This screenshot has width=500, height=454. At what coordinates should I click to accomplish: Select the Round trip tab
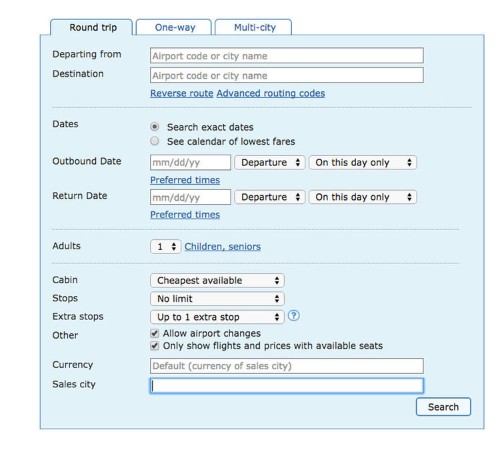click(x=92, y=27)
